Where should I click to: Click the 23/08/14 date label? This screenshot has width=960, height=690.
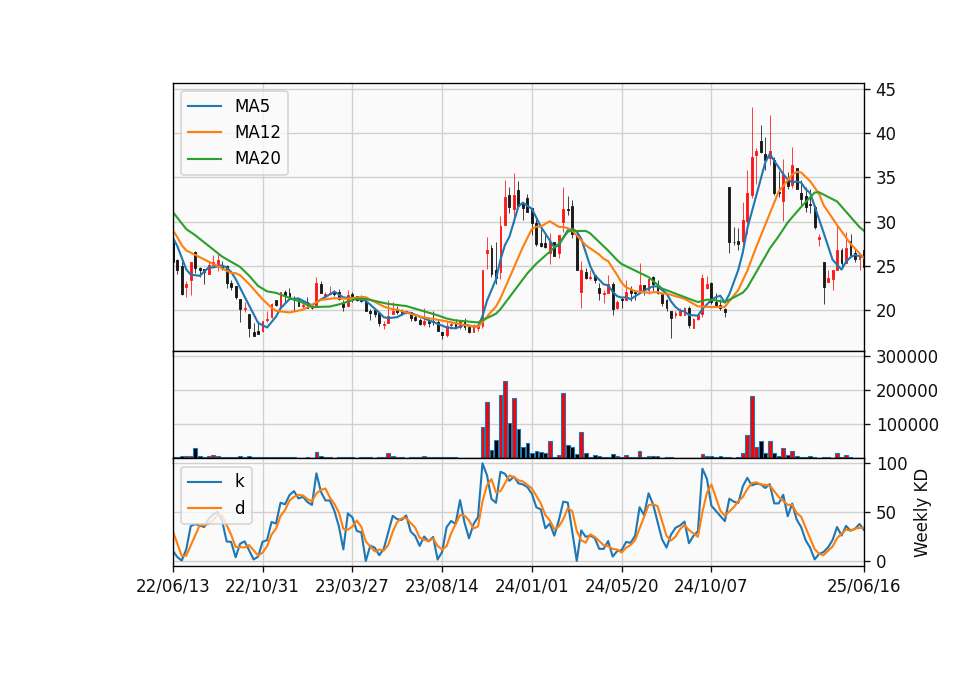(442, 587)
